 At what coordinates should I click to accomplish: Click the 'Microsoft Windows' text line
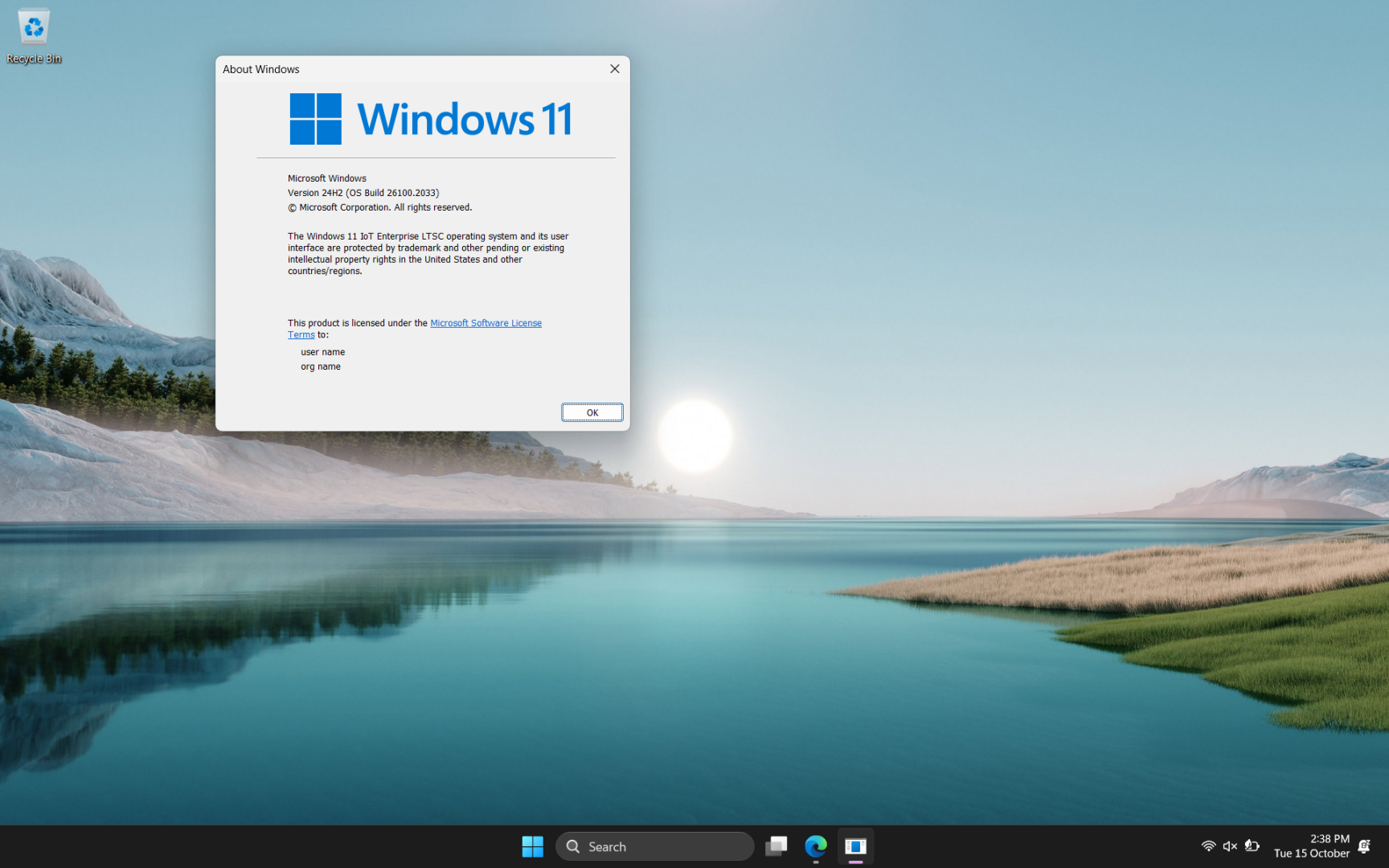click(327, 178)
